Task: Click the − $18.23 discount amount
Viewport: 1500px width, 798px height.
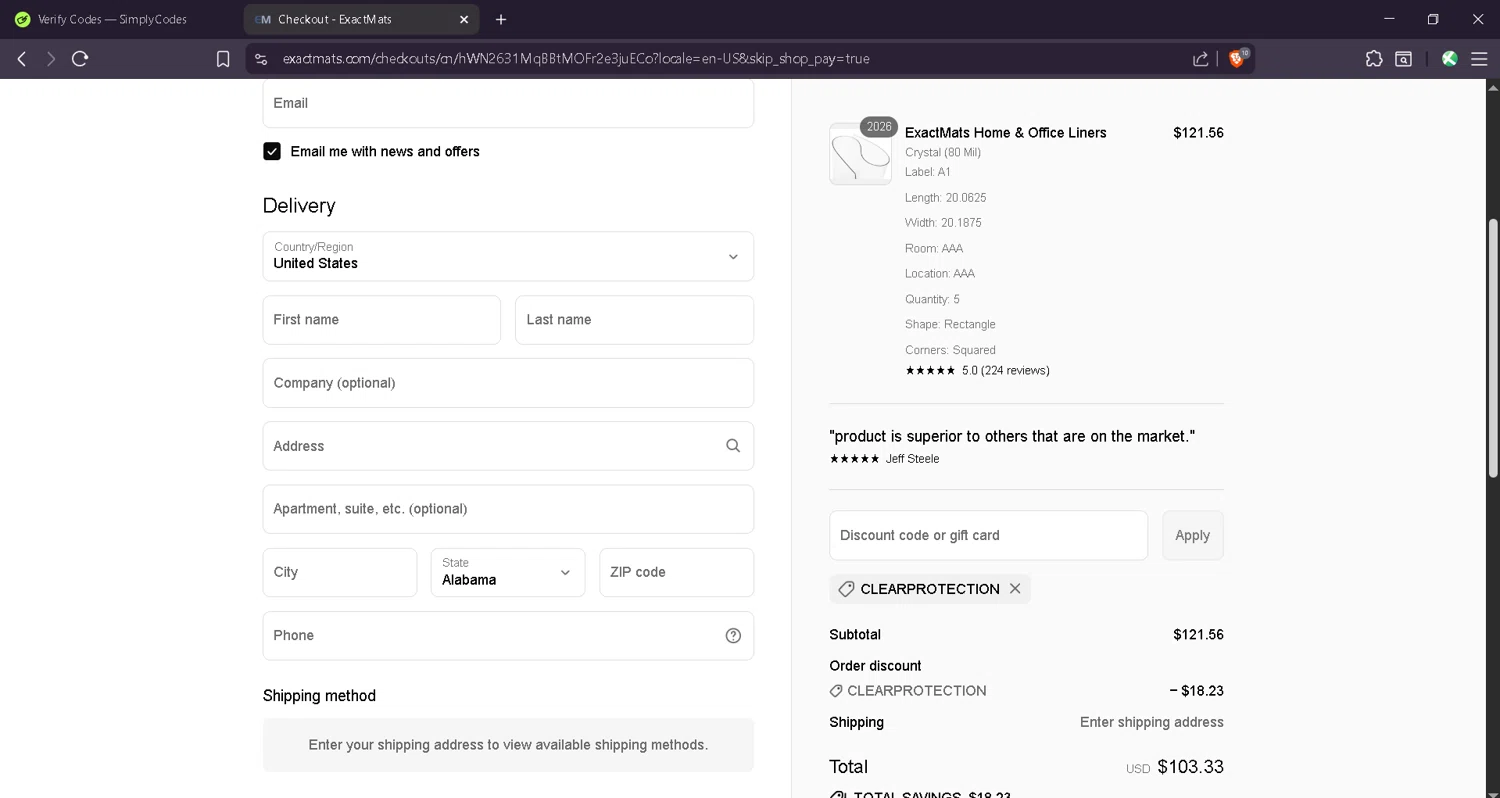Action: coord(1196,691)
